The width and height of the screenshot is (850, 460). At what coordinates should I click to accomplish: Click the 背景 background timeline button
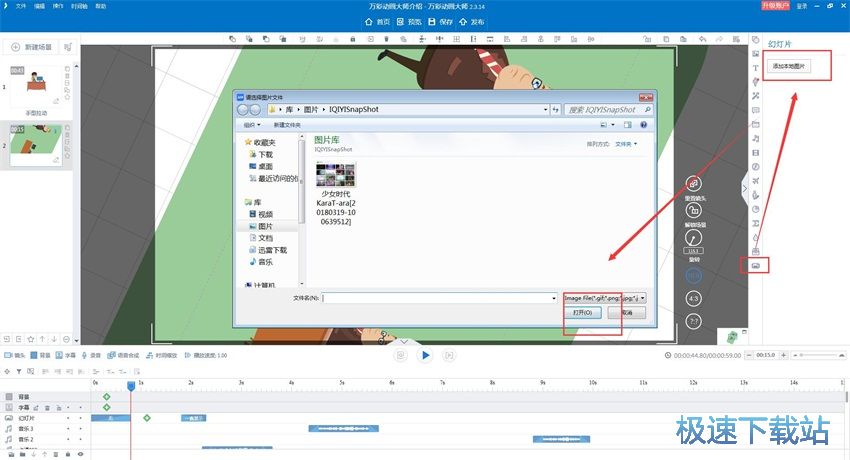pos(40,355)
